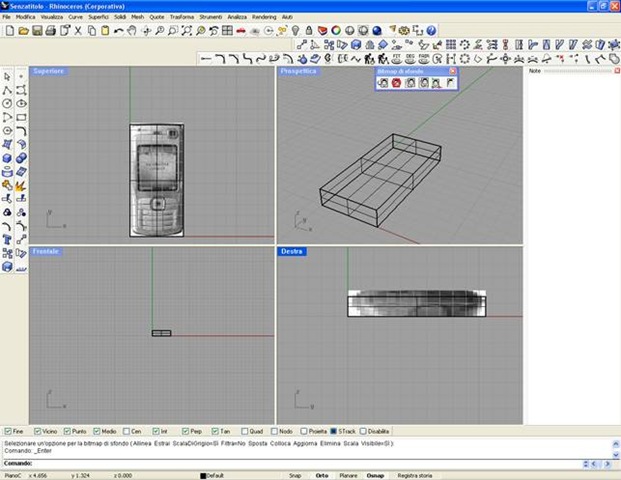Select the Circle tool in left toolbar
Viewport: 621px width, 480px height.
[8, 103]
